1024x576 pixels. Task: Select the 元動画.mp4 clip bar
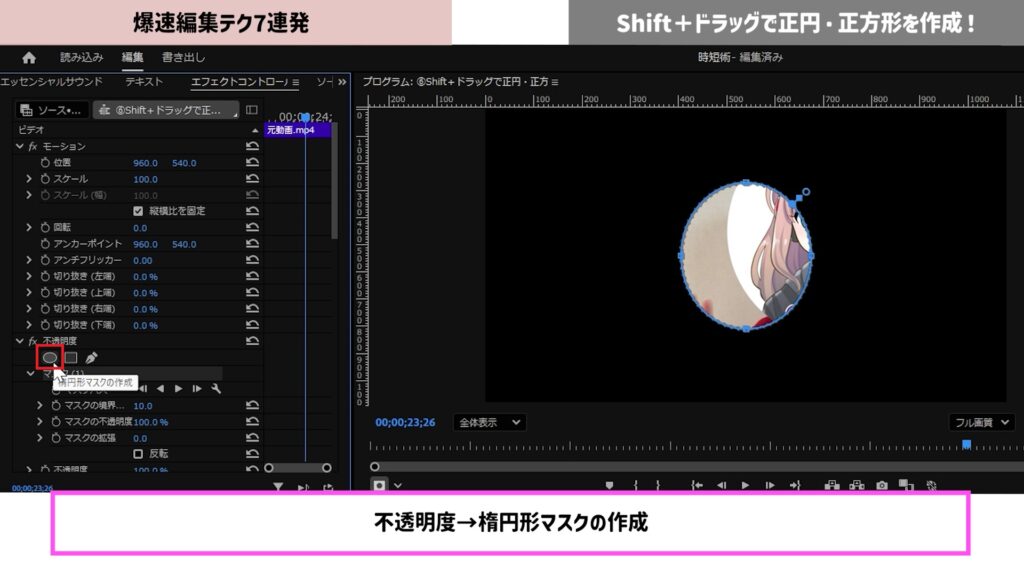click(298, 130)
